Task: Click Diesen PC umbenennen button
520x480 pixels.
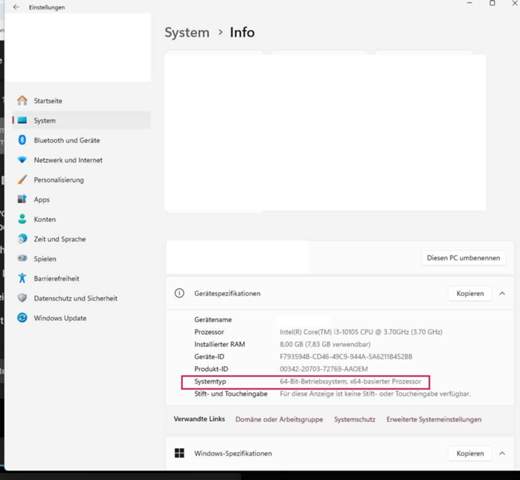Action: (x=463, y=258)
